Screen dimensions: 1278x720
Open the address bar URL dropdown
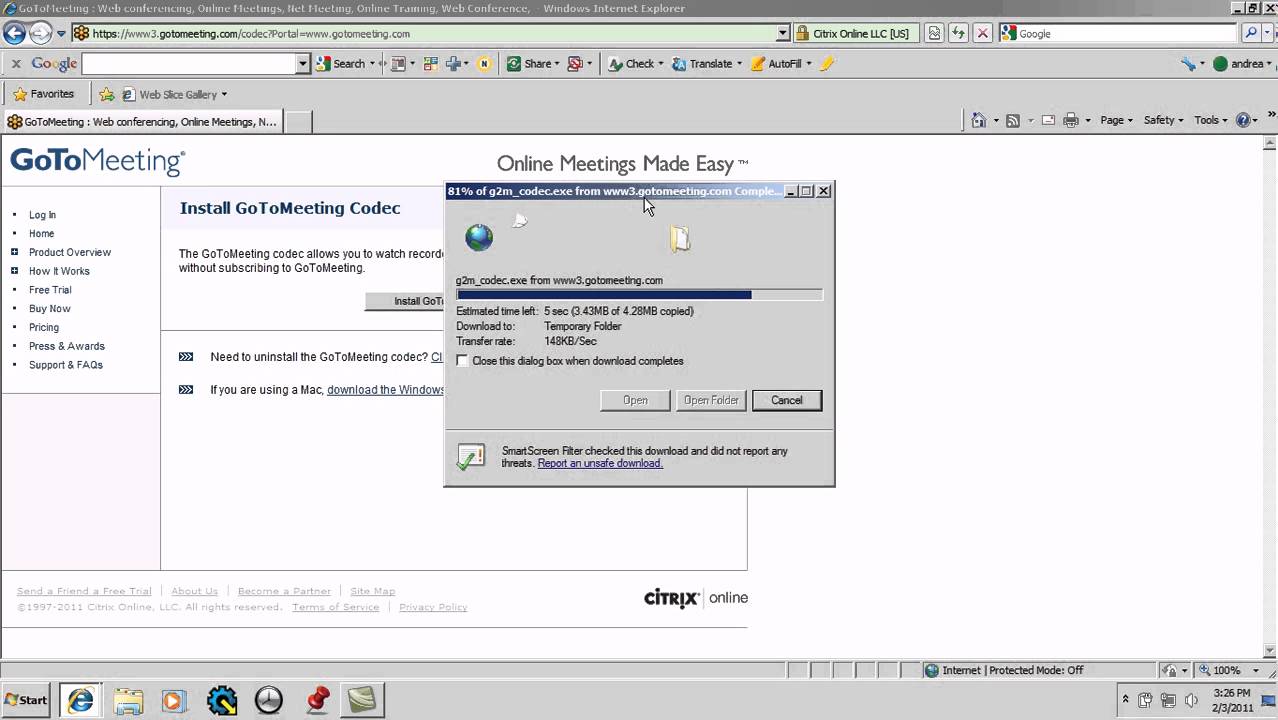[x=782, y=33]
